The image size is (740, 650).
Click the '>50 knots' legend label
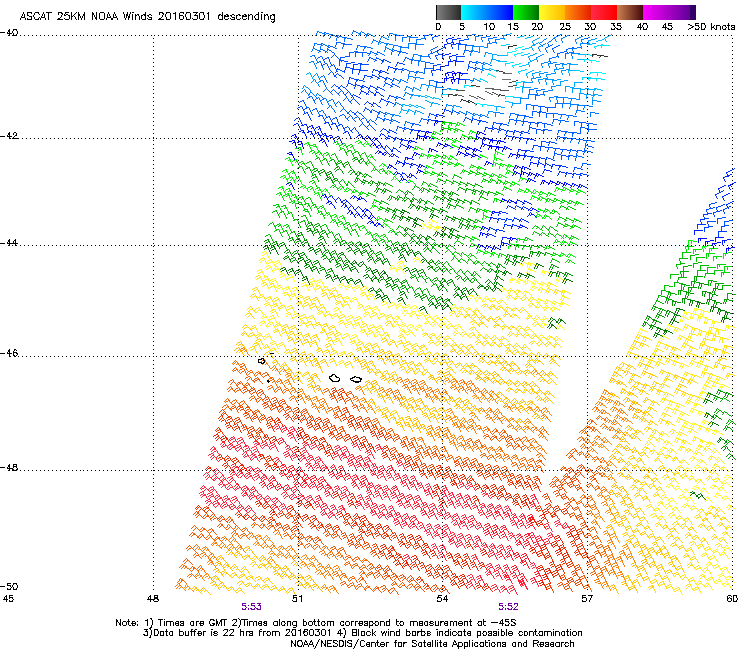click(711, 27)
